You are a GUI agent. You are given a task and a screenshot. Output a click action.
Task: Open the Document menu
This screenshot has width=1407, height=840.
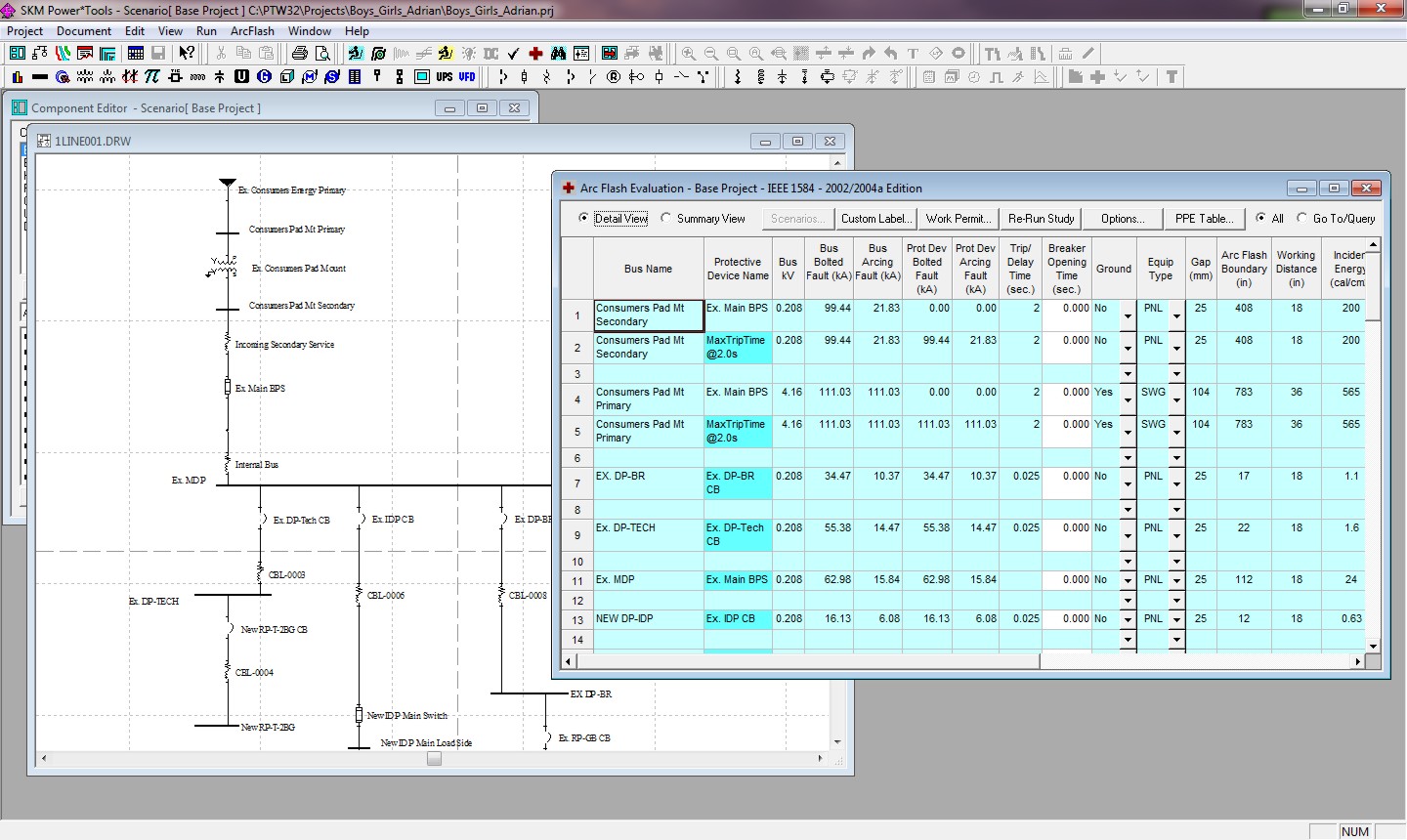click(x=84, y=31)
